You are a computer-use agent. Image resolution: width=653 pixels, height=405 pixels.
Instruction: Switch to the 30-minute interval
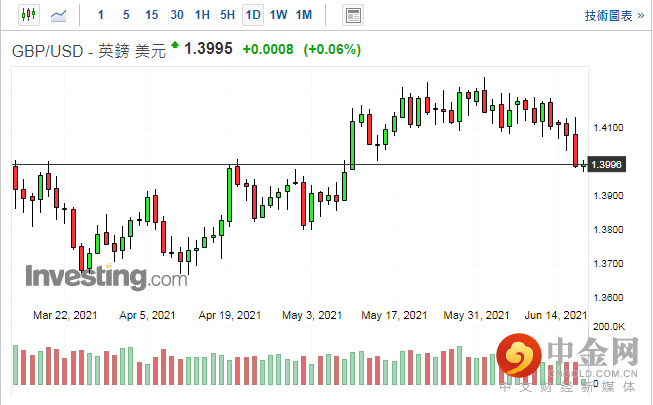(x=177, y=15)
